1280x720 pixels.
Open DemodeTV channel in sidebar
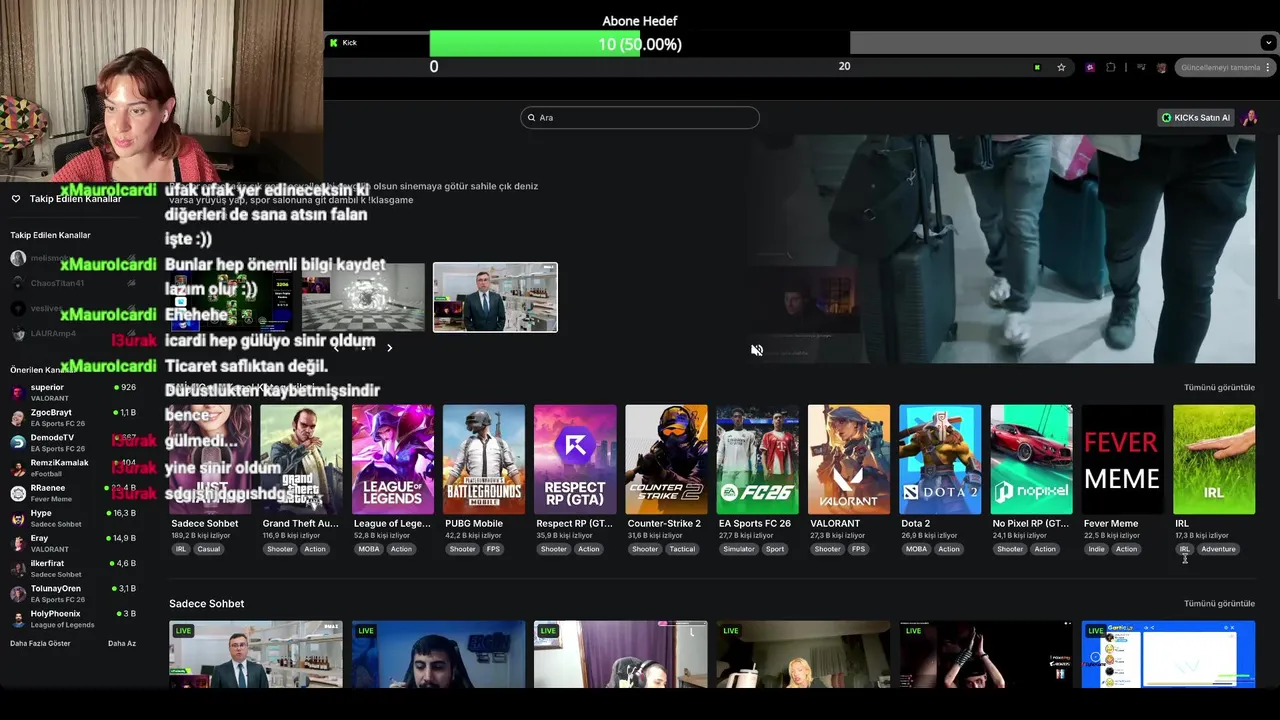73,442
